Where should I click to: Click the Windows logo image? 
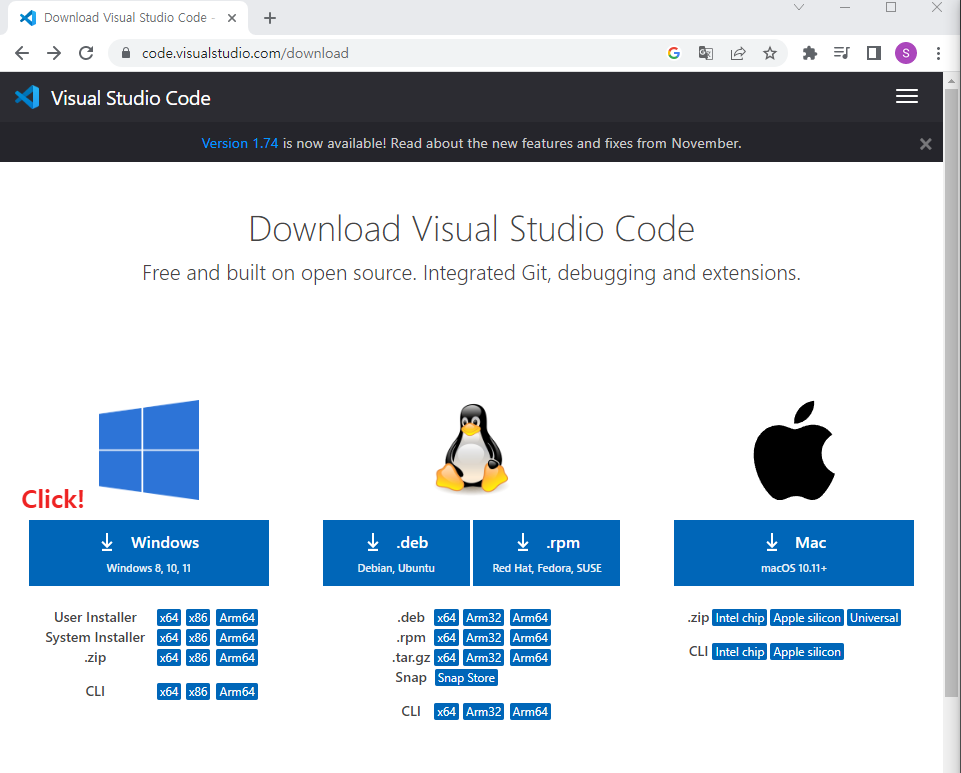(x=149, y=450)
